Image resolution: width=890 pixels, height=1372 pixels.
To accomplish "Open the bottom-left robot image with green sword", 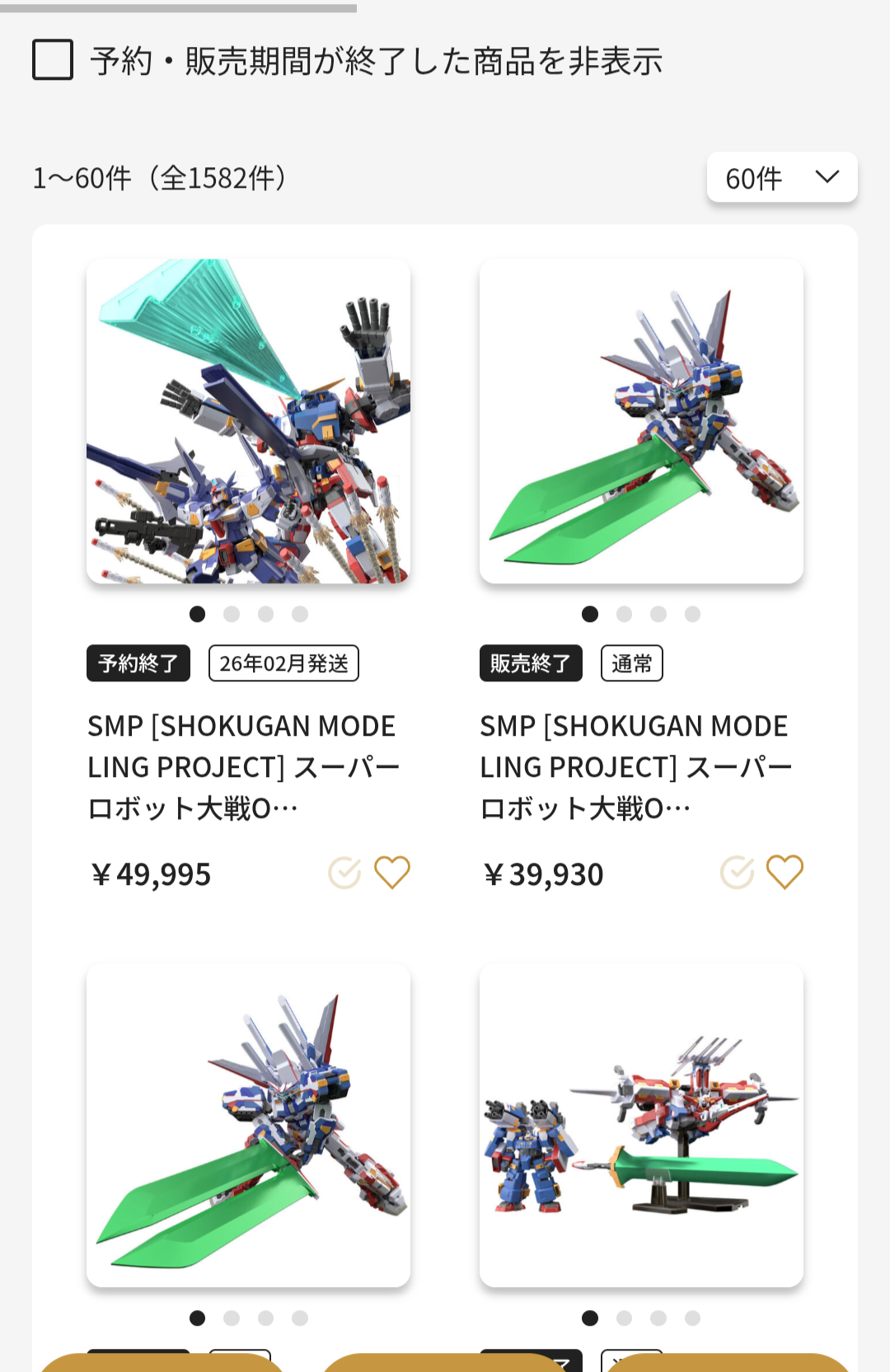I will coord(248,1126).
